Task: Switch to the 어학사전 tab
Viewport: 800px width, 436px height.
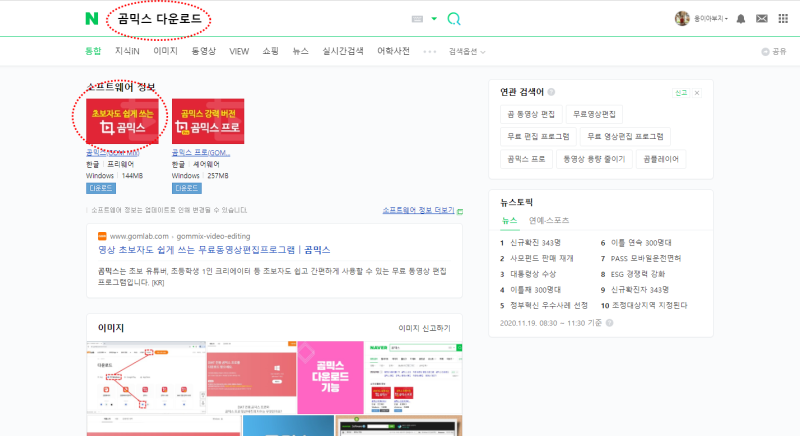Action: point(393,51)
